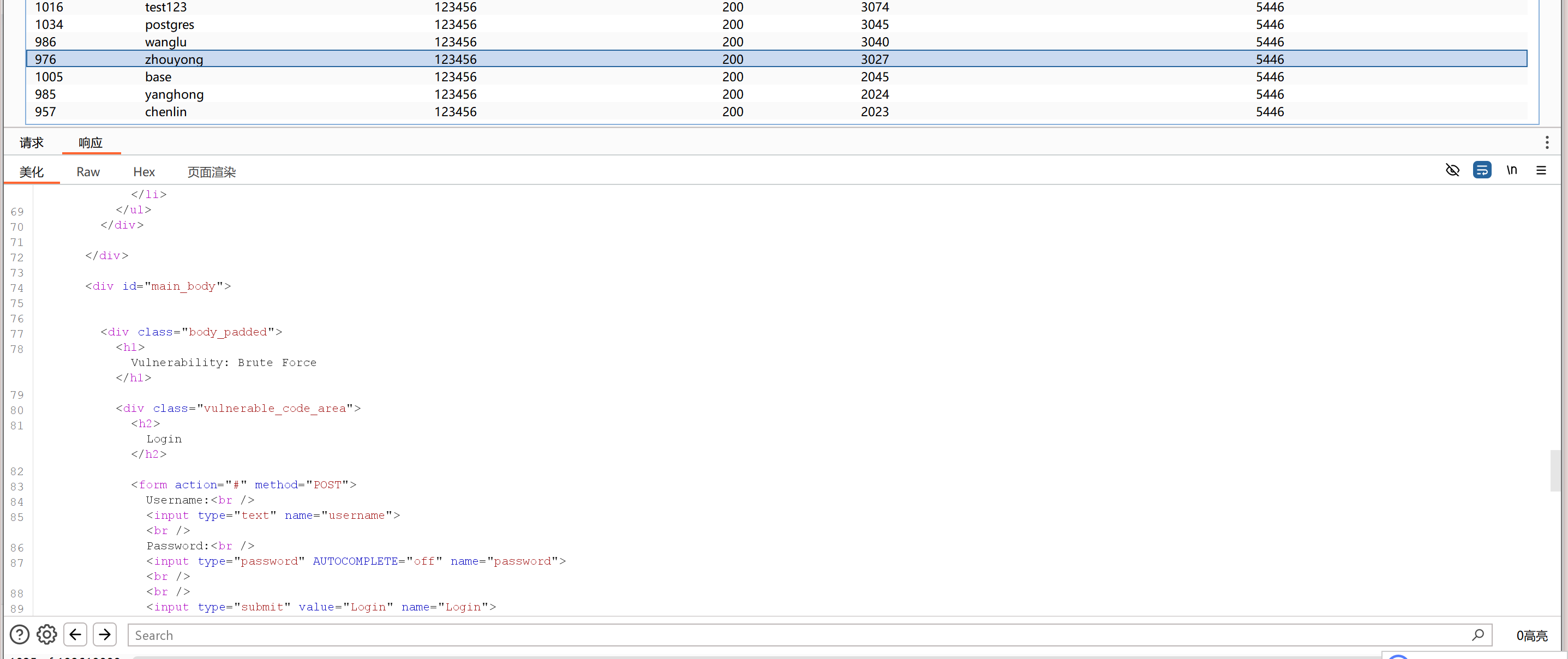Switch to the 请求 tab
The height and width of the screenshot is (659, 1568).
click(x=32, y=142)
